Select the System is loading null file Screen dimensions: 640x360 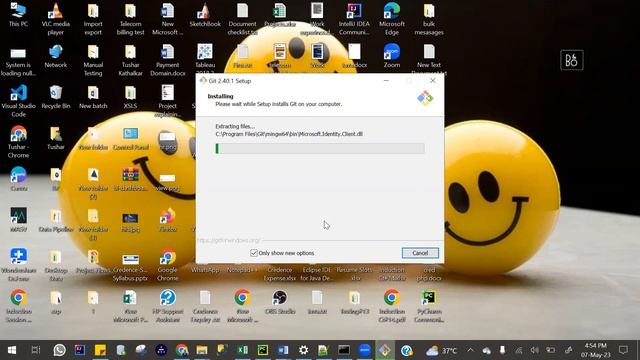point(18,61)
